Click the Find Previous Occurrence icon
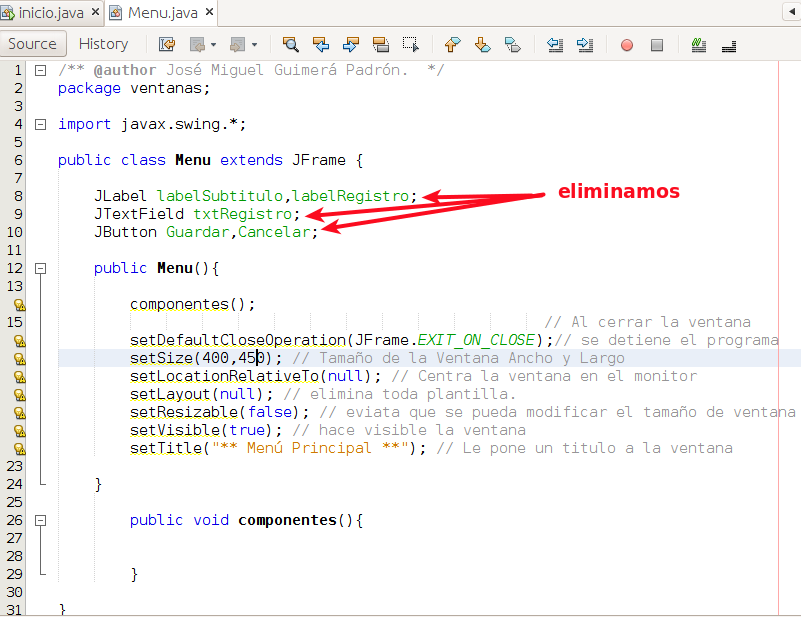Image resolution: width=801 pixels, height=617 pixels. coord(321,45)
